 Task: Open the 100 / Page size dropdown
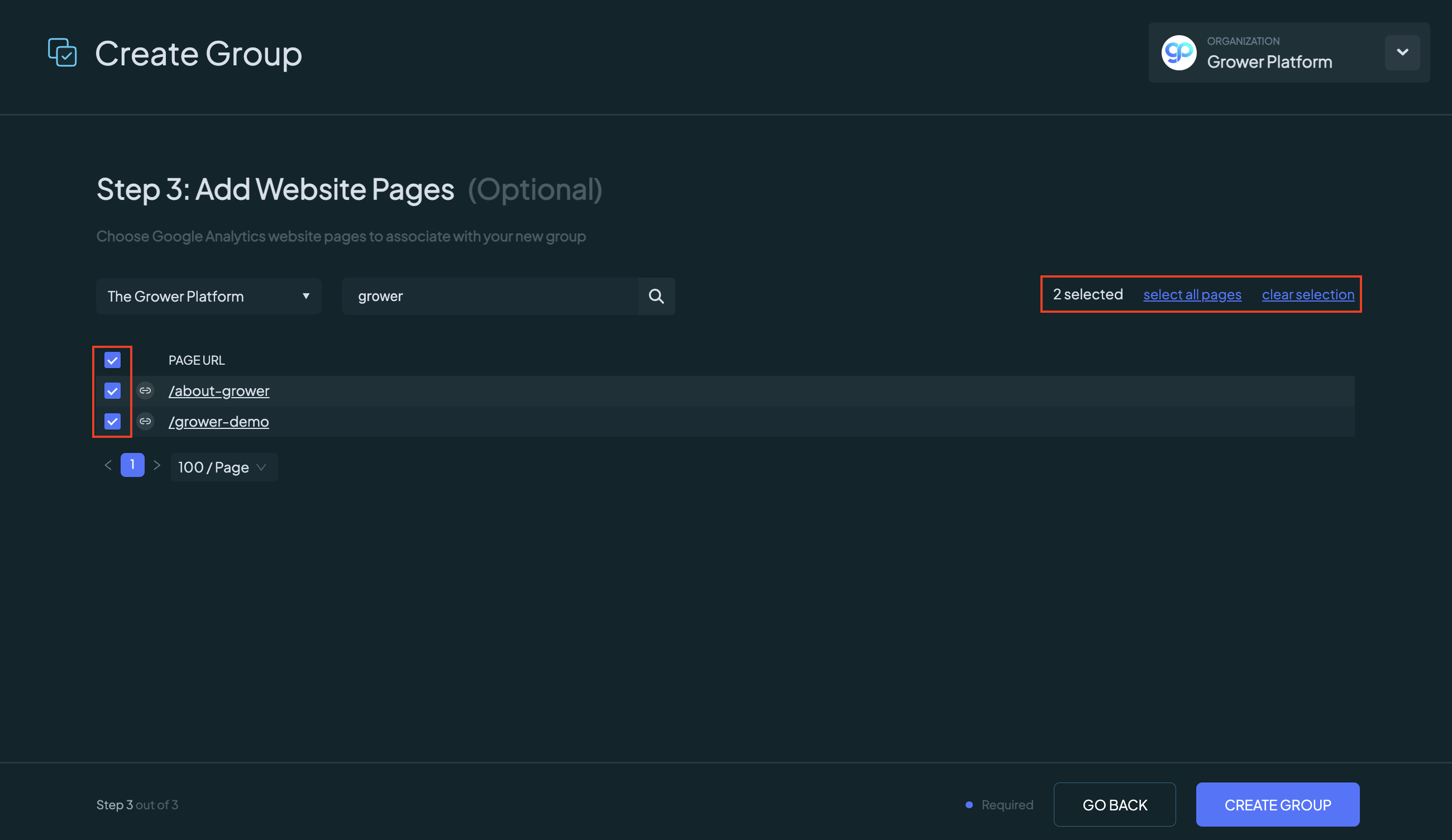coord(224,467)
